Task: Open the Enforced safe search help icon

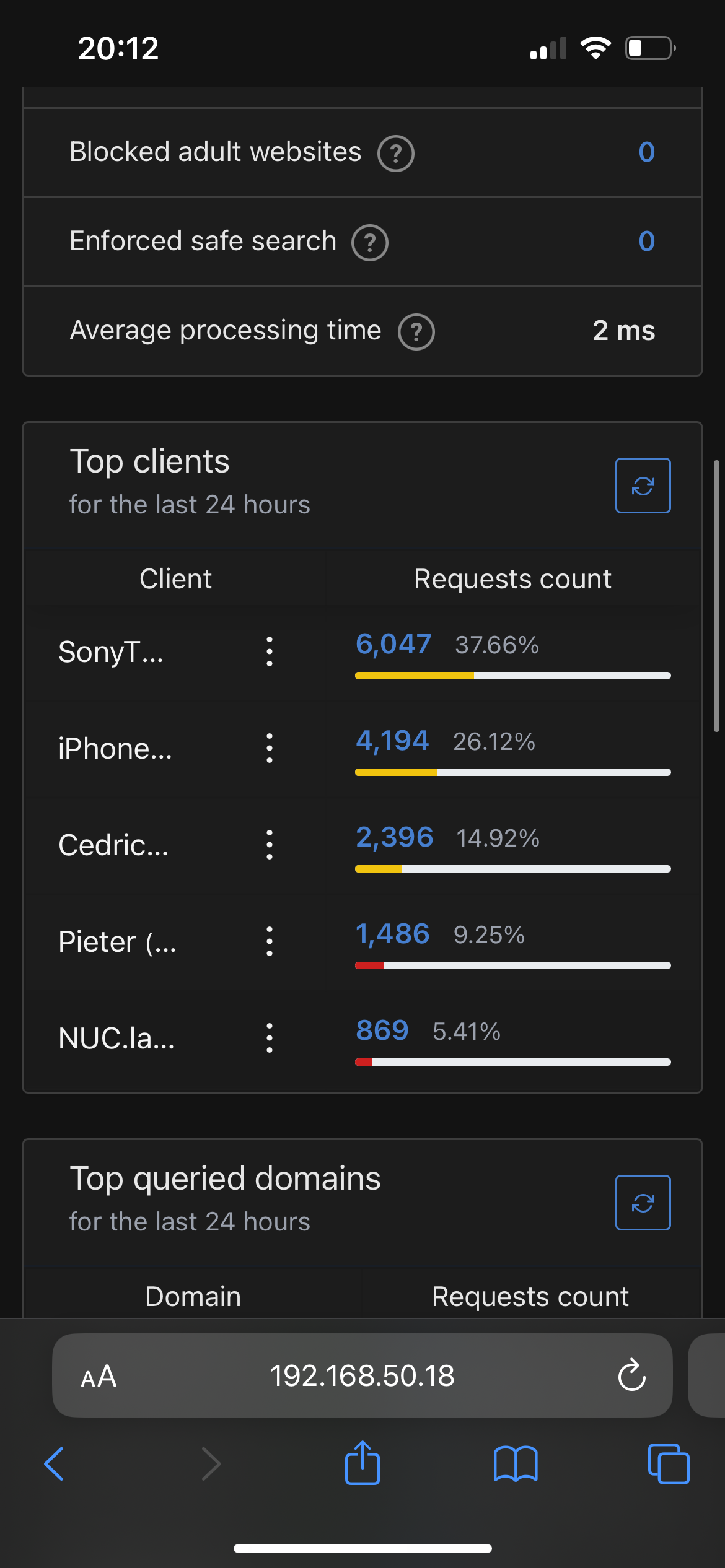Action: click(x=370, y=242)
